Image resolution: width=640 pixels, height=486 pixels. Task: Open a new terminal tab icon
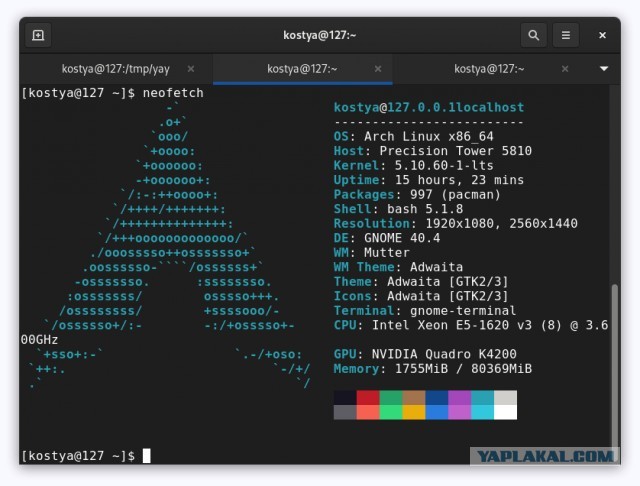(x=38, y=35)
